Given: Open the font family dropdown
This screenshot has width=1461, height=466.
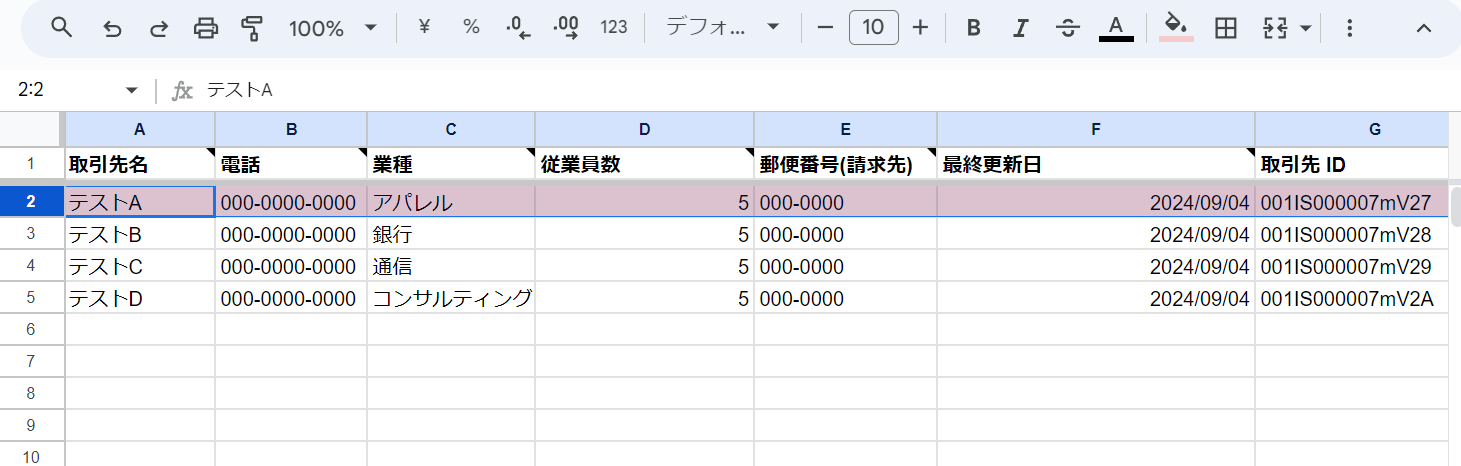Looking at the screenshot, I should (x=722, y=27).
